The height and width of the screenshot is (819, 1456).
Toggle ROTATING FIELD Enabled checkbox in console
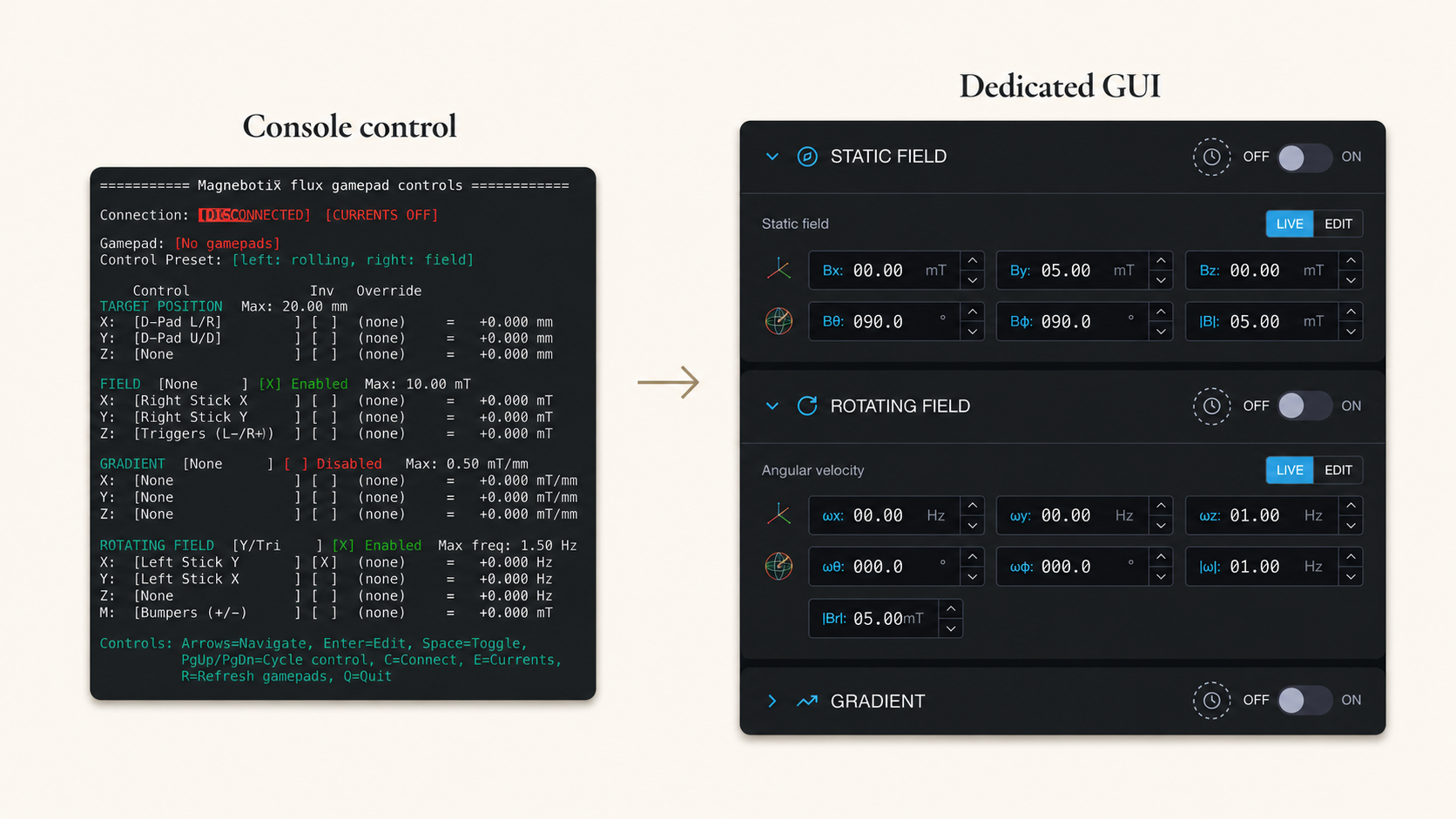point(344,546)
